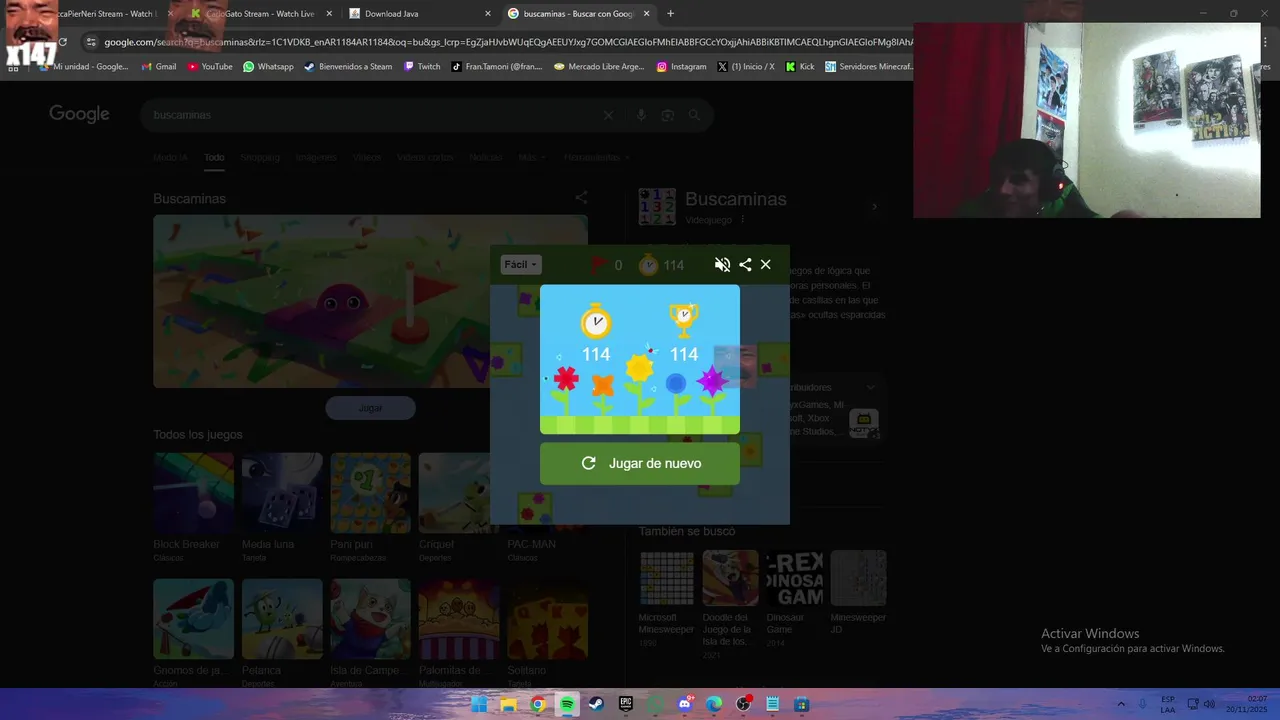Switch to the Noticias tab
The width and height of the screenshot is (1280, 720).
point(486,158)
